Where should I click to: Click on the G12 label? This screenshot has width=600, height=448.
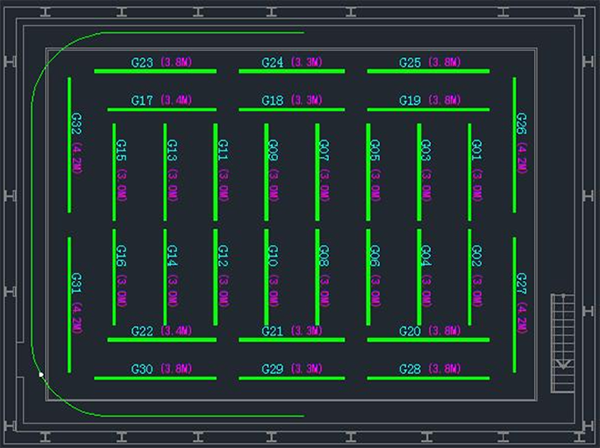click(x=223, y=256)
